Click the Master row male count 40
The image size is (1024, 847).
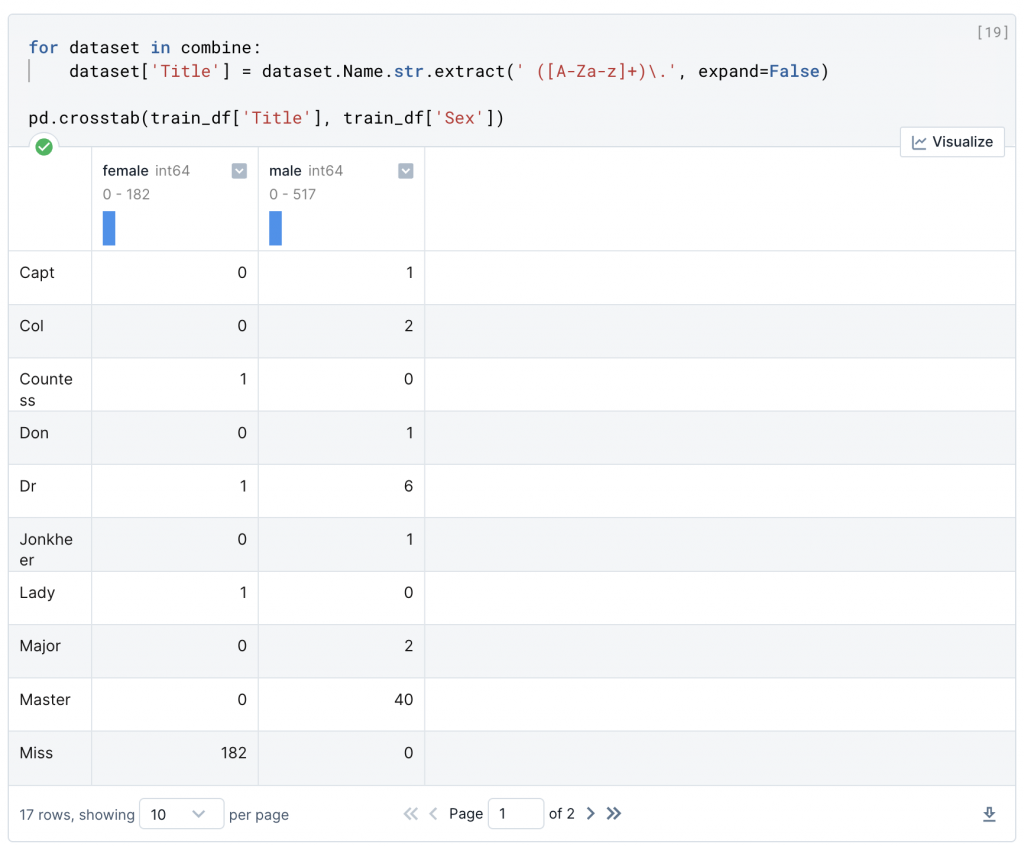(x=403, y=700)
